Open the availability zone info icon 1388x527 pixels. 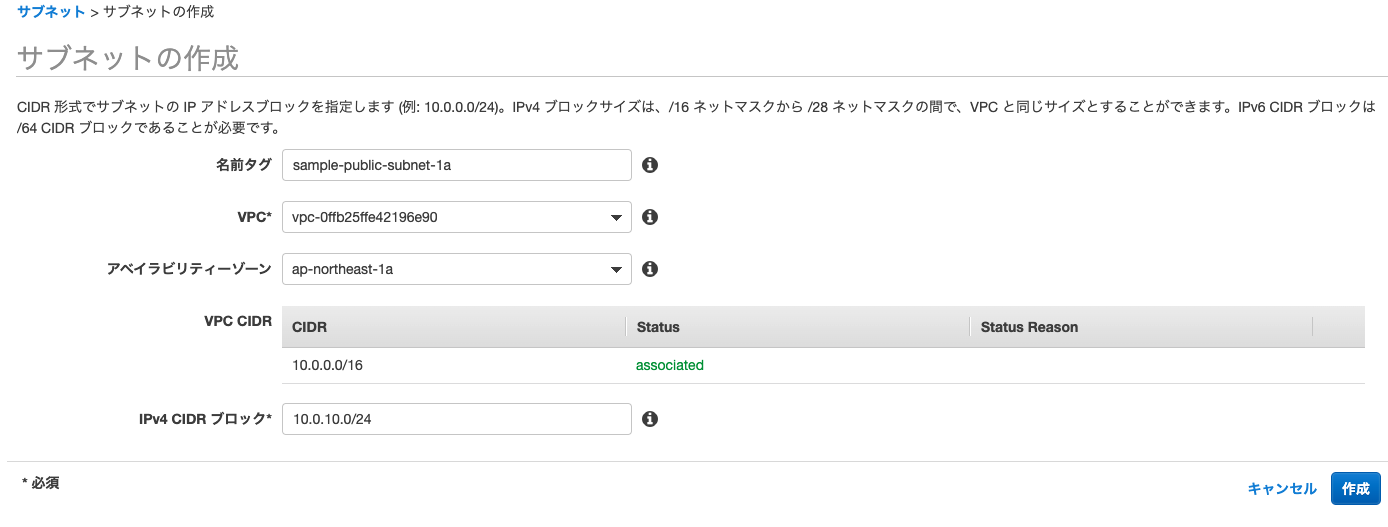649,269
